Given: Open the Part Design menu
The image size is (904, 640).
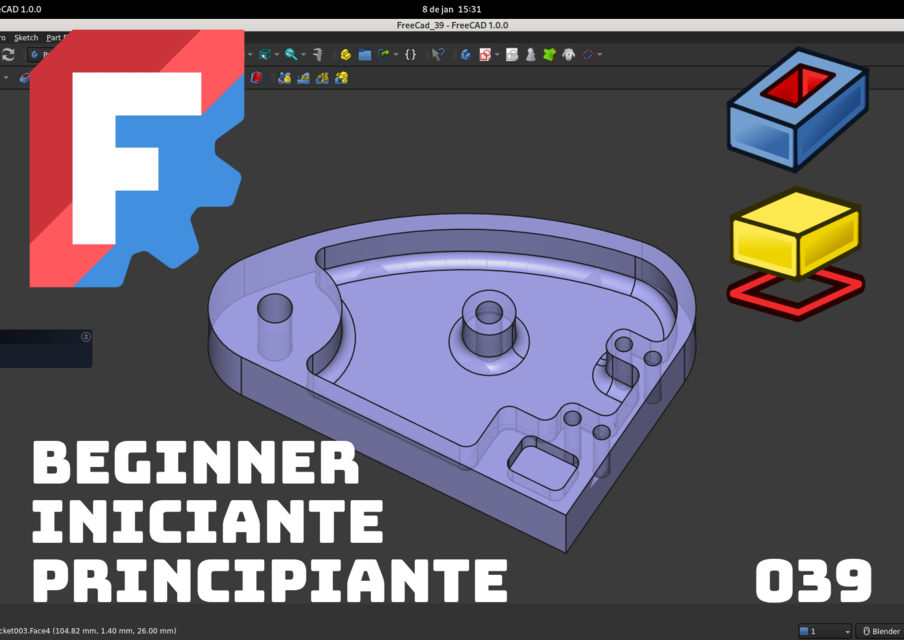Looking at the screenshot, I should pyautogui.click(x=58, y=37).
